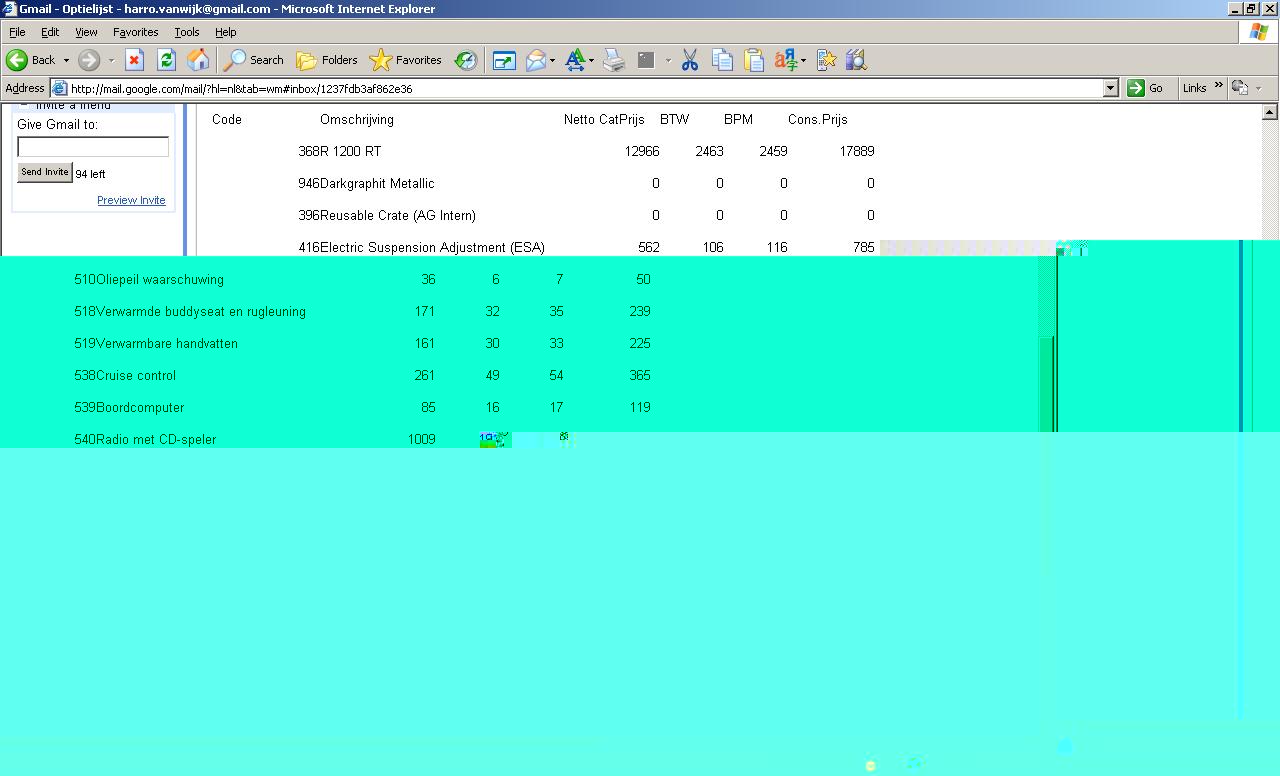The height and width of the screenshot is (776, 1280).
Task: Click the page's vertical scrollbar up arrow
Action: 1270,113
